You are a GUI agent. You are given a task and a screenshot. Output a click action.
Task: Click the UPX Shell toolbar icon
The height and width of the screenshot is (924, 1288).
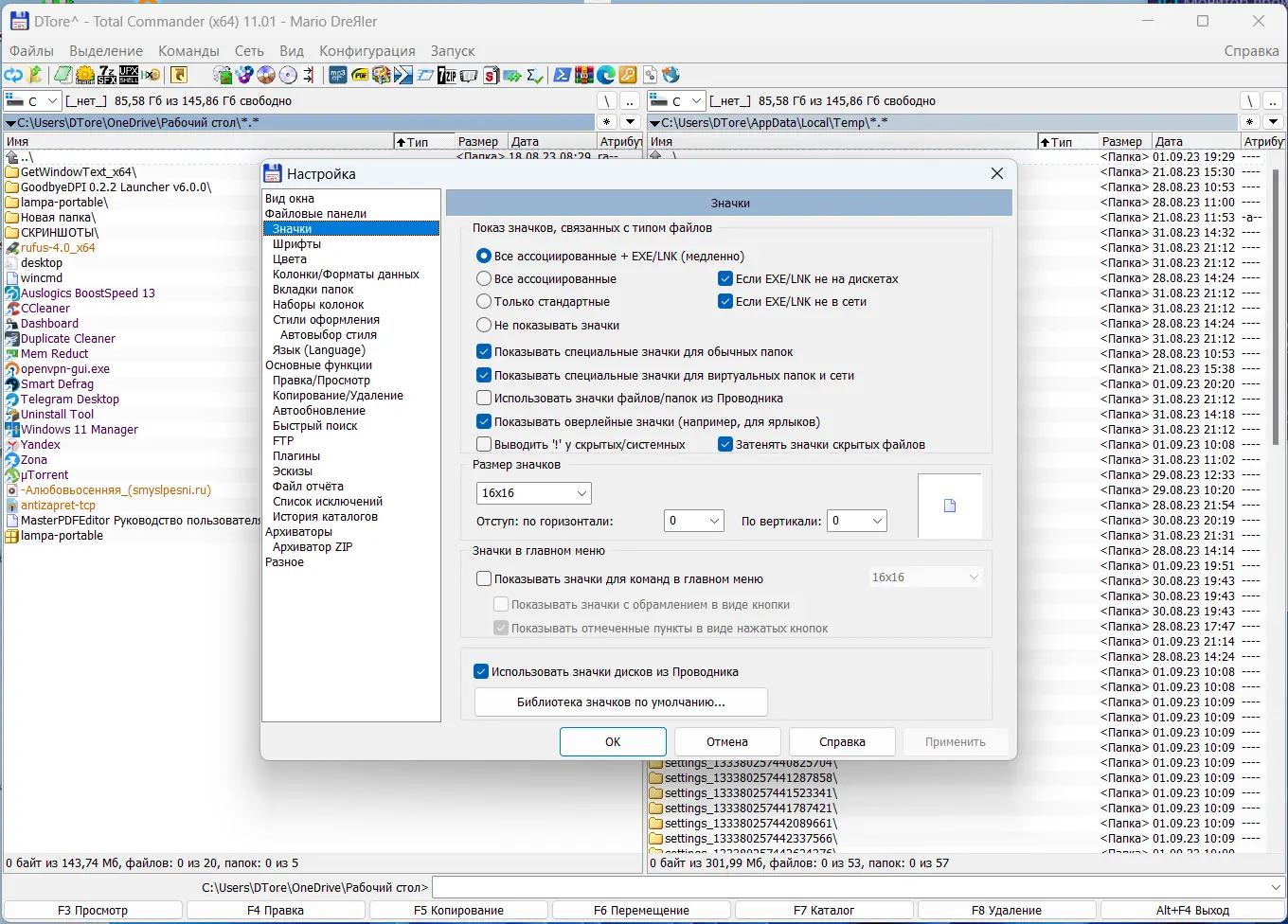[129, 75]
